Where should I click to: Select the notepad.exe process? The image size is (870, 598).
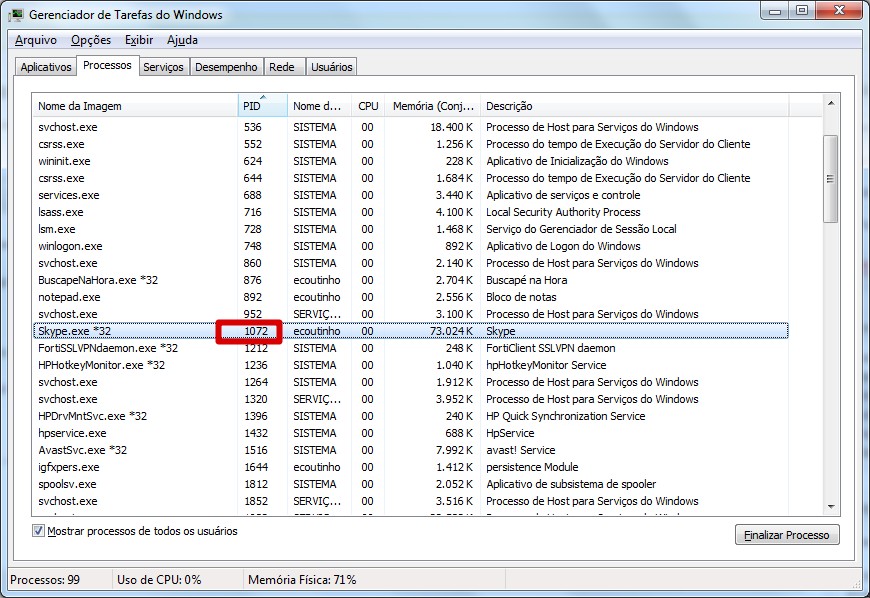click(x=411, y=297)
